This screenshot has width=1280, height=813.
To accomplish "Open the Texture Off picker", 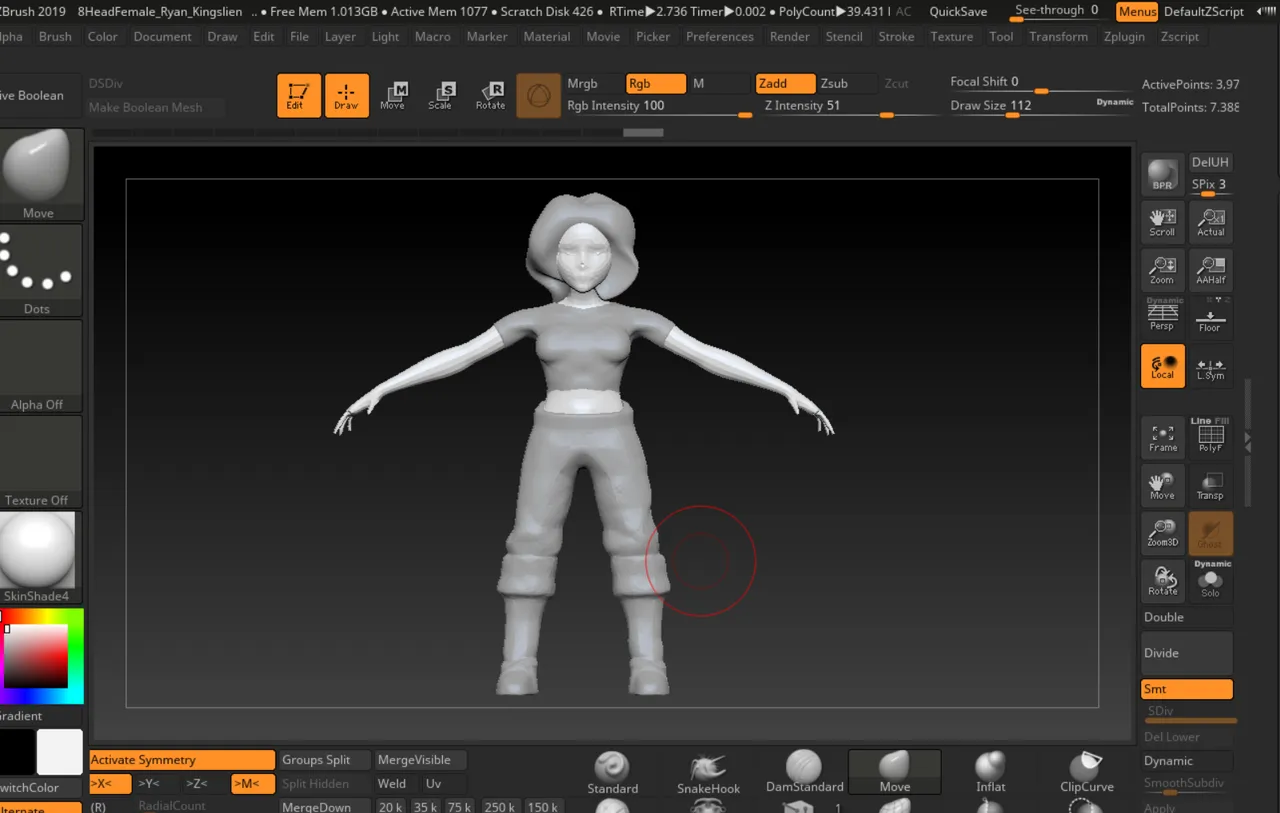I will pos(40,462).
